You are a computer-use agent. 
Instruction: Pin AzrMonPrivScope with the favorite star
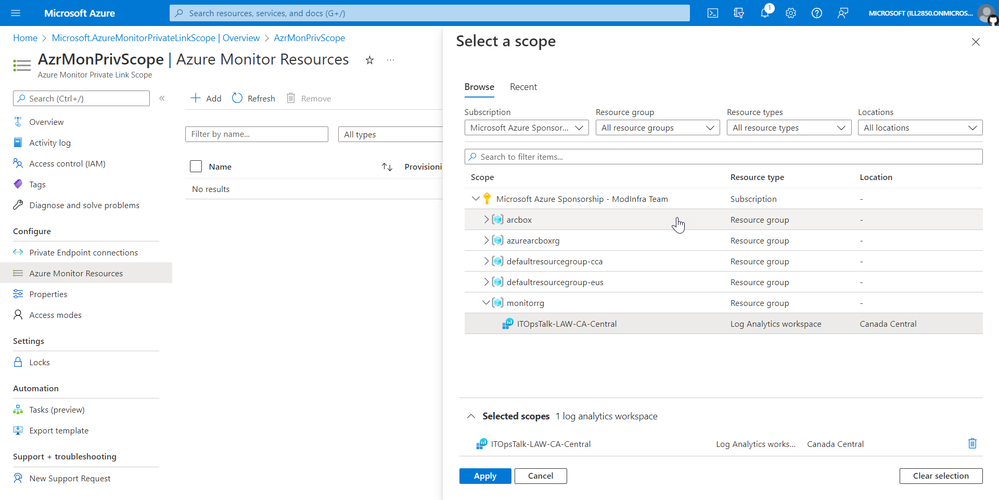click(x=369, y=60)
